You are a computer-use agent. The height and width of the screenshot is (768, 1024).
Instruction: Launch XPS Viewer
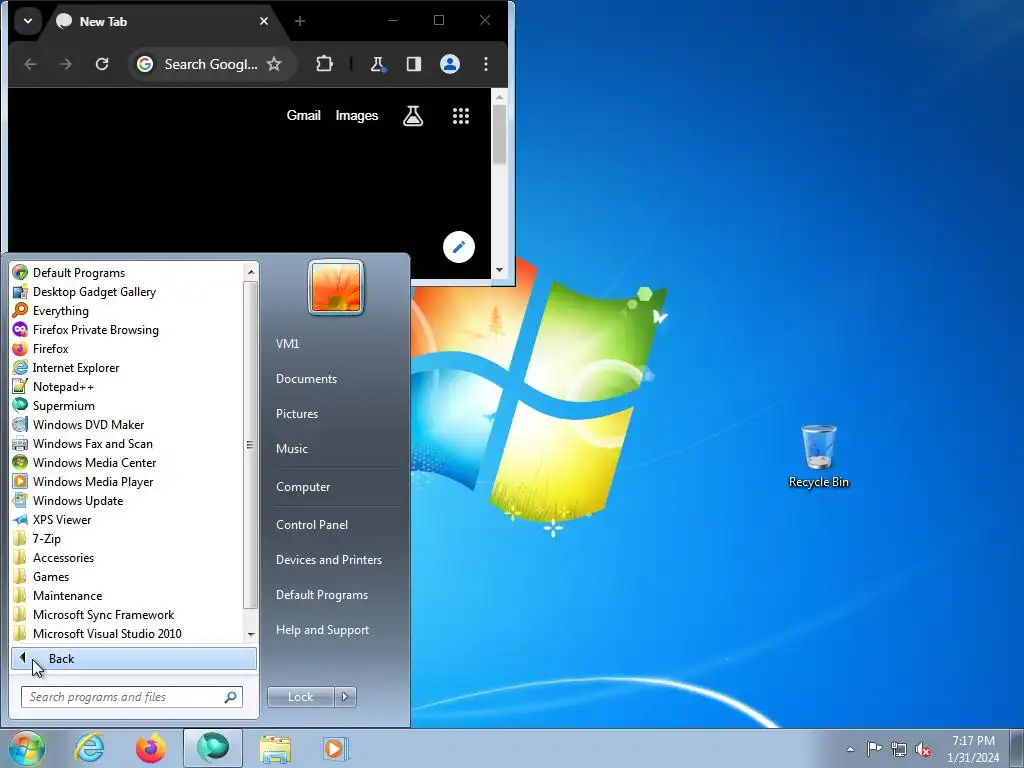(x=127, y=520)
